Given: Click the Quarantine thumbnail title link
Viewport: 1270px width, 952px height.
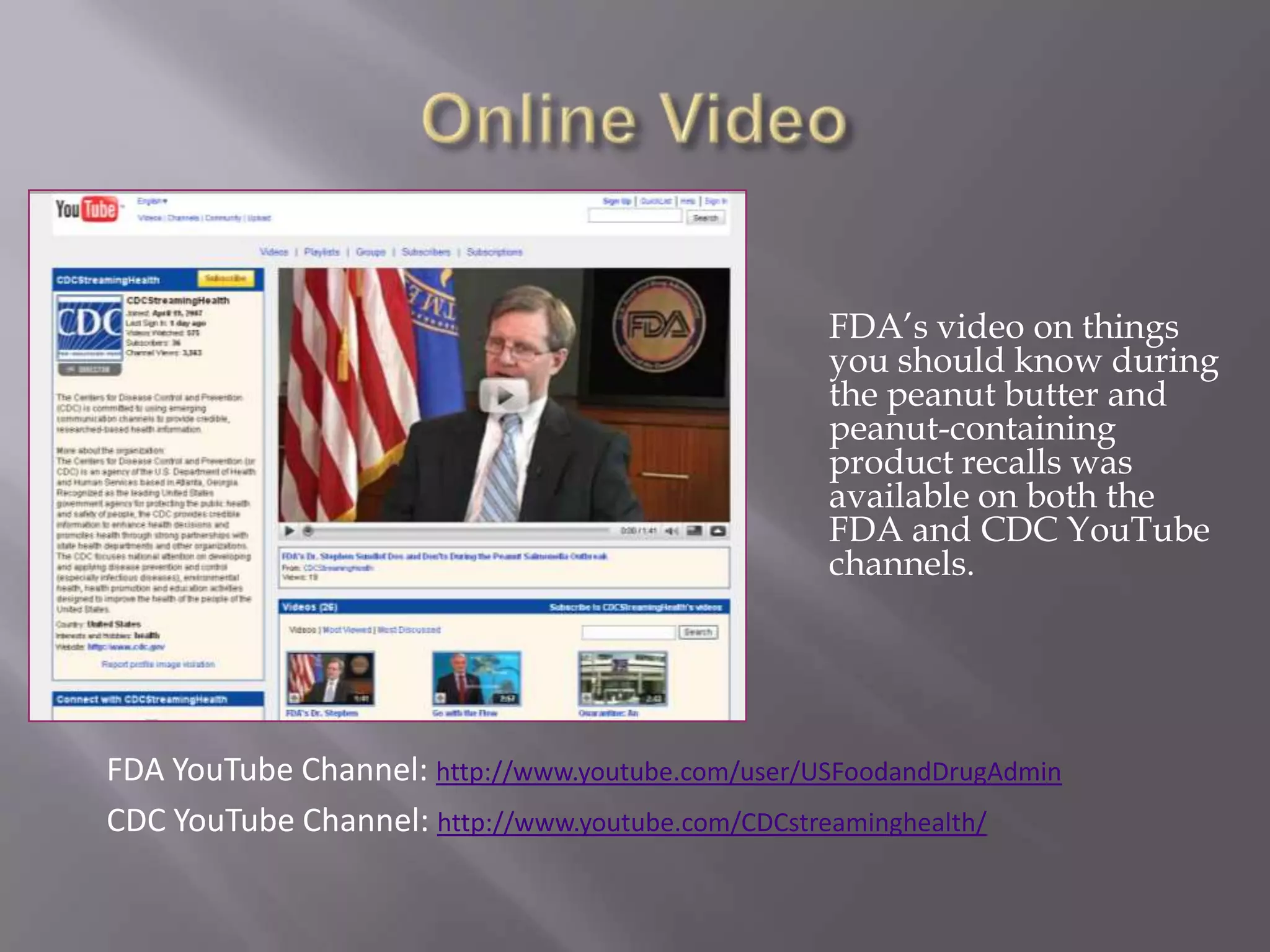Looking at the screenshot, I should pos(608,713).
